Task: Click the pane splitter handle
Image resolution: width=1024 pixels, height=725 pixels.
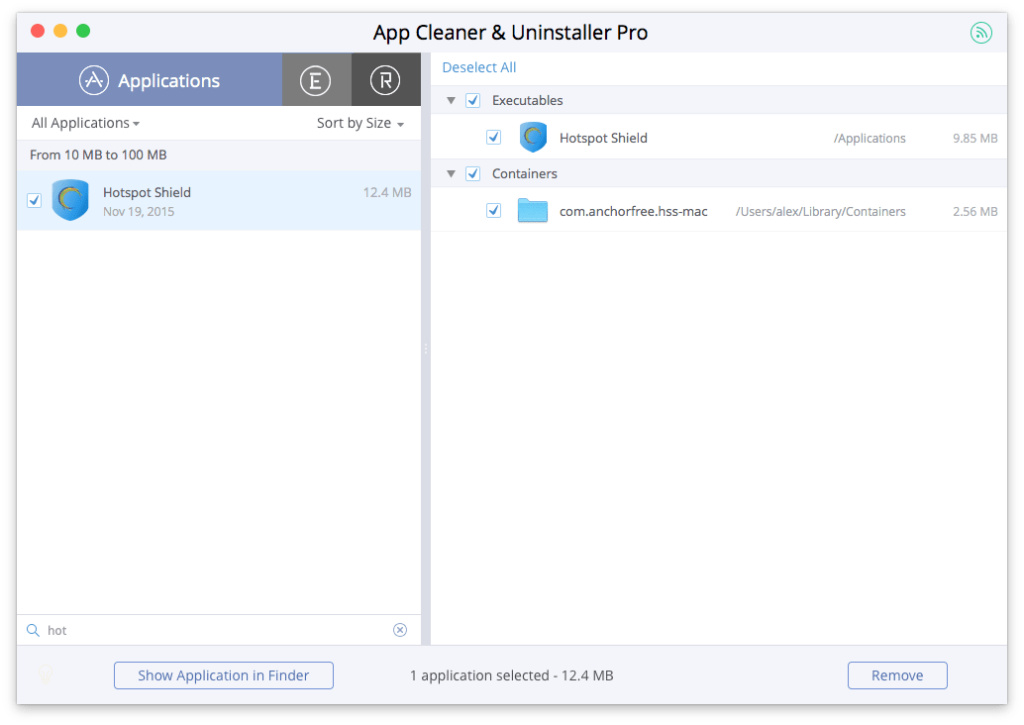Action: click(426, 349)
